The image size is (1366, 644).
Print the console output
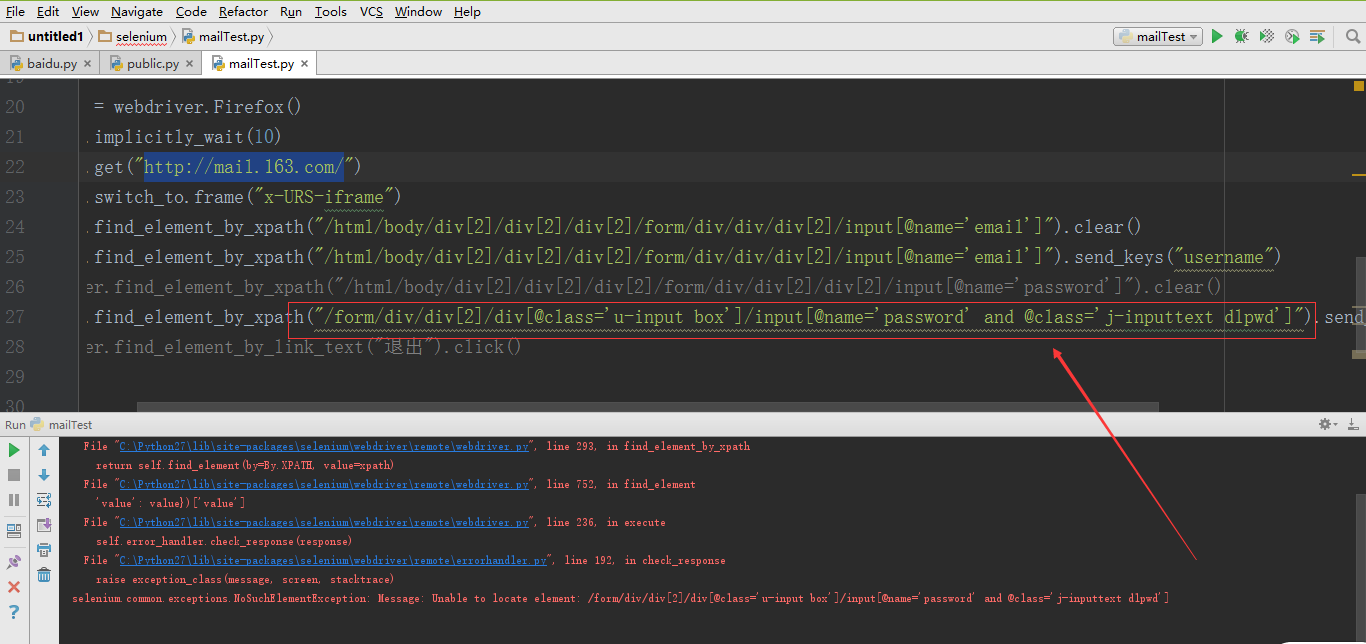[44, 549]
